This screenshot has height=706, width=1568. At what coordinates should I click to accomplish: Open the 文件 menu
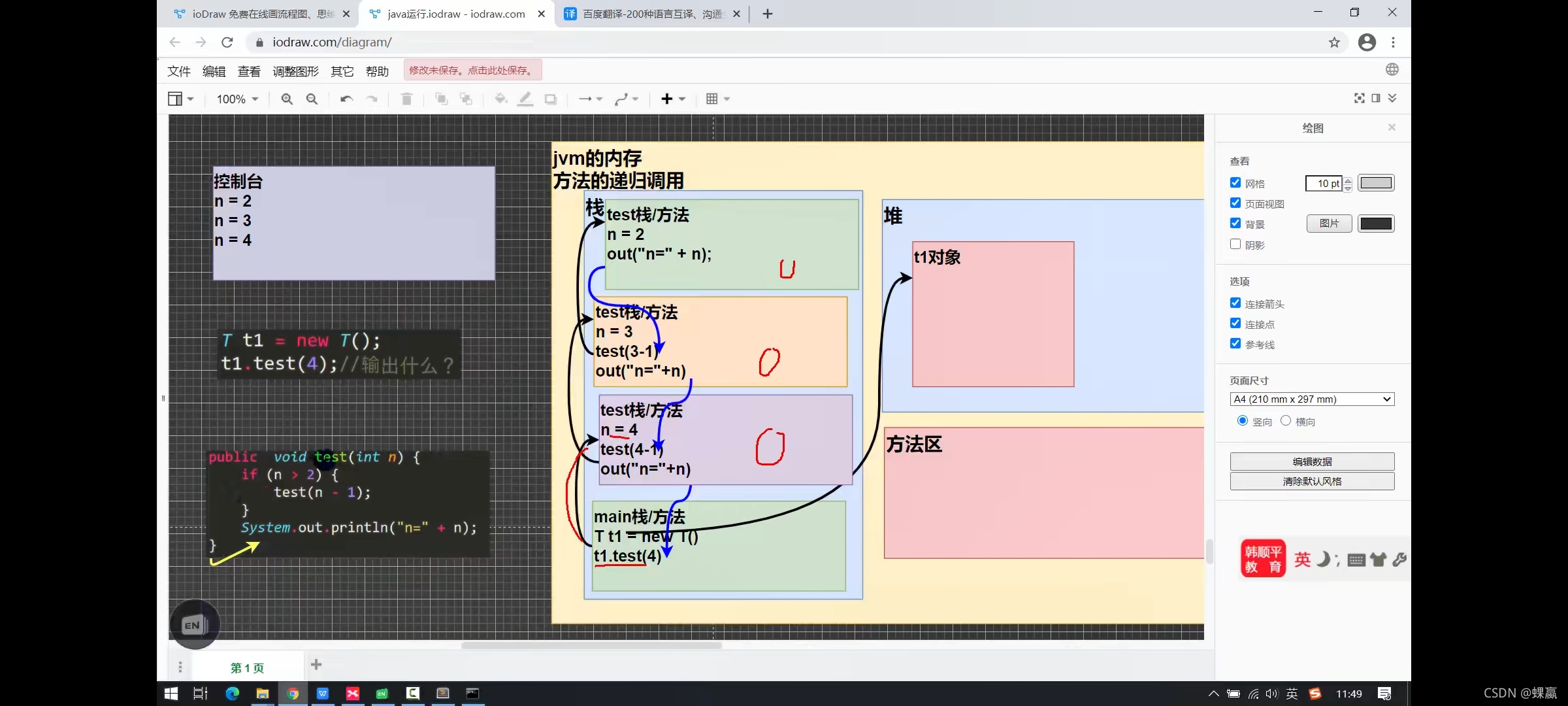pos(178,71)
